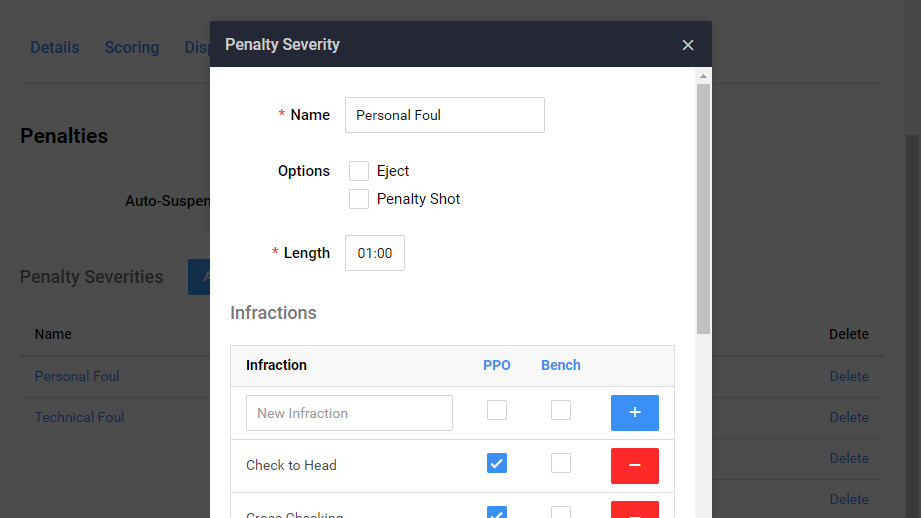Screen dimensions: 921x518
Task: Switch to the Details tab
Action: tap(54, 47)
